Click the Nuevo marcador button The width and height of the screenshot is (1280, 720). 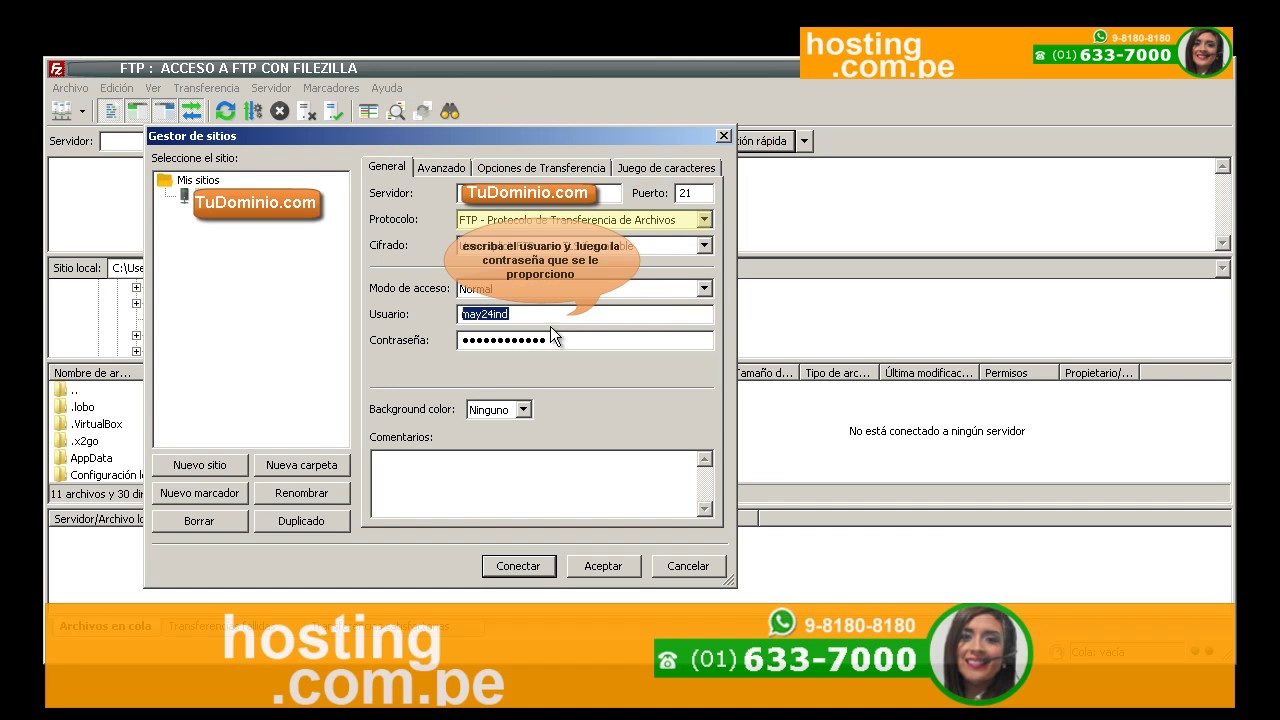point(200,493)
